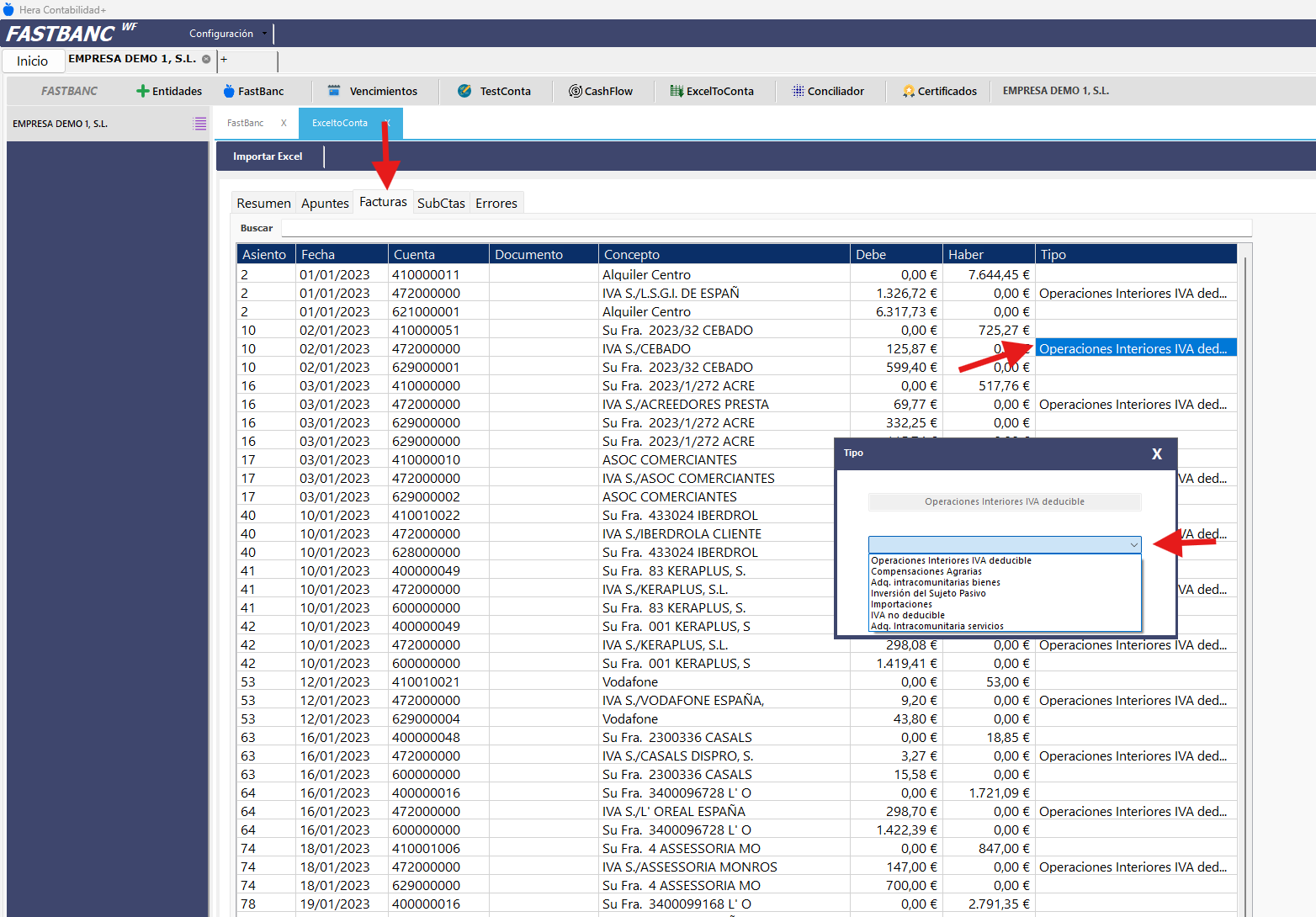Click the CashFlow icon in toolbar
The height and width of the screenshot is (917, 1316).
(576, 91)
